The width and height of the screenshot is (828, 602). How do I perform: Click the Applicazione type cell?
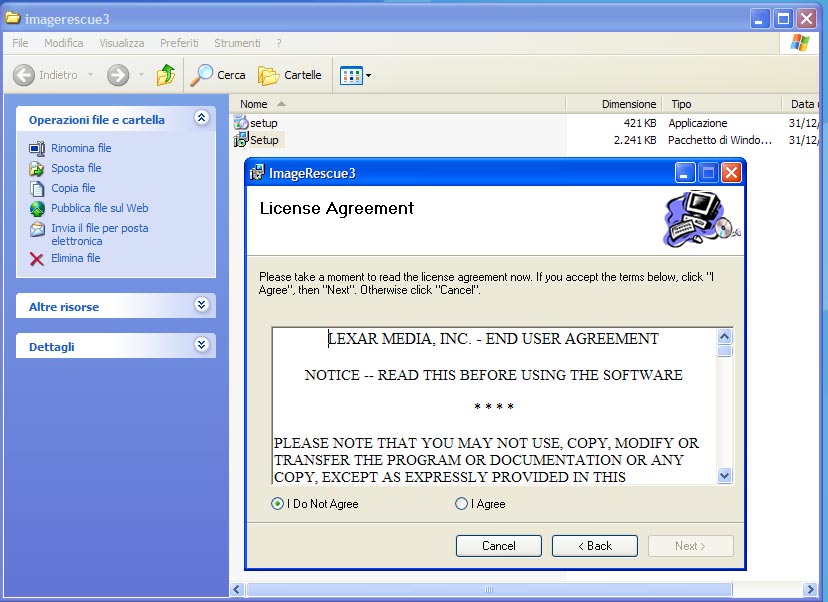pos(698,123)
